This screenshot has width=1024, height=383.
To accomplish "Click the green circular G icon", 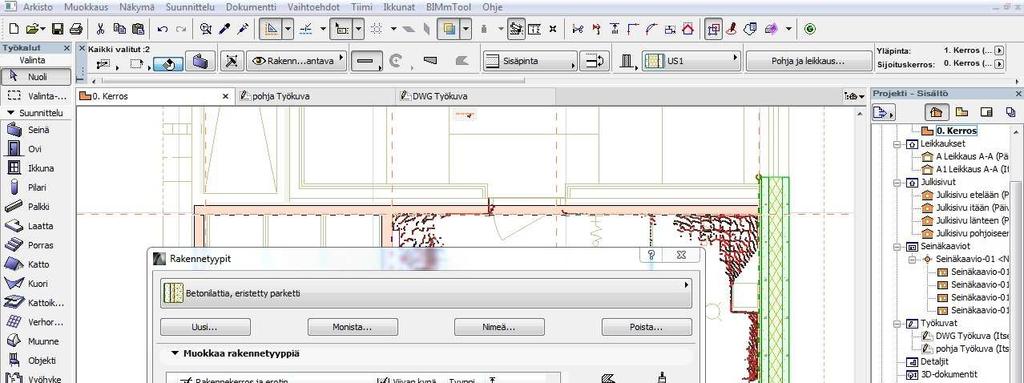I will coord(810,29).
